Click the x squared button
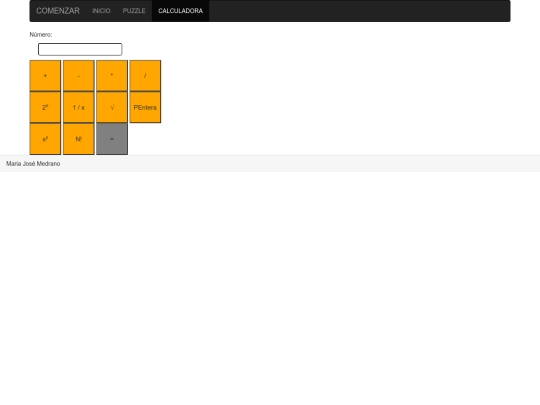This screenshot has height=405, width=540. [45, 139]
